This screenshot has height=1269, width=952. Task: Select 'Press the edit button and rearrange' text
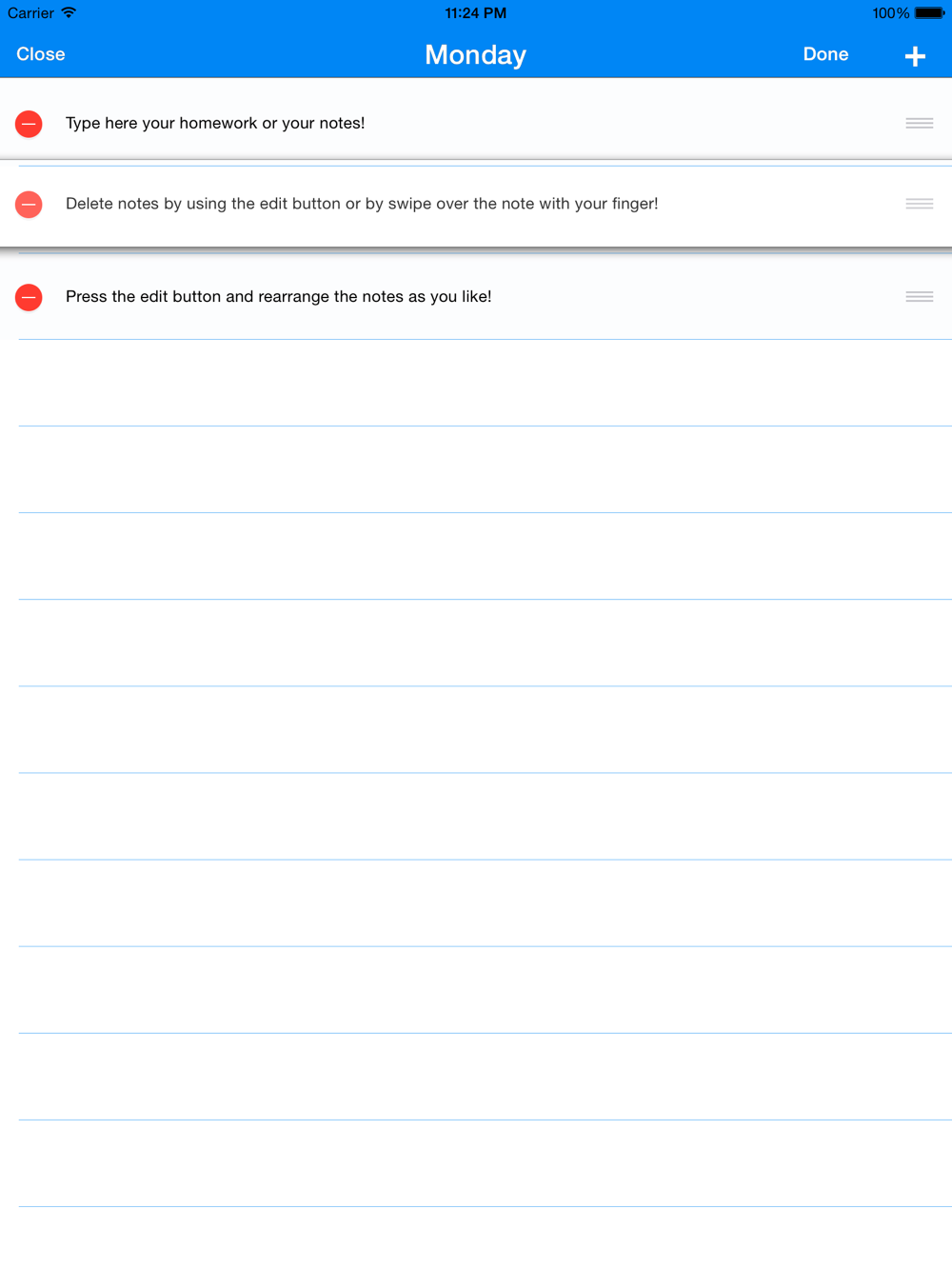(x=279, y=297)
